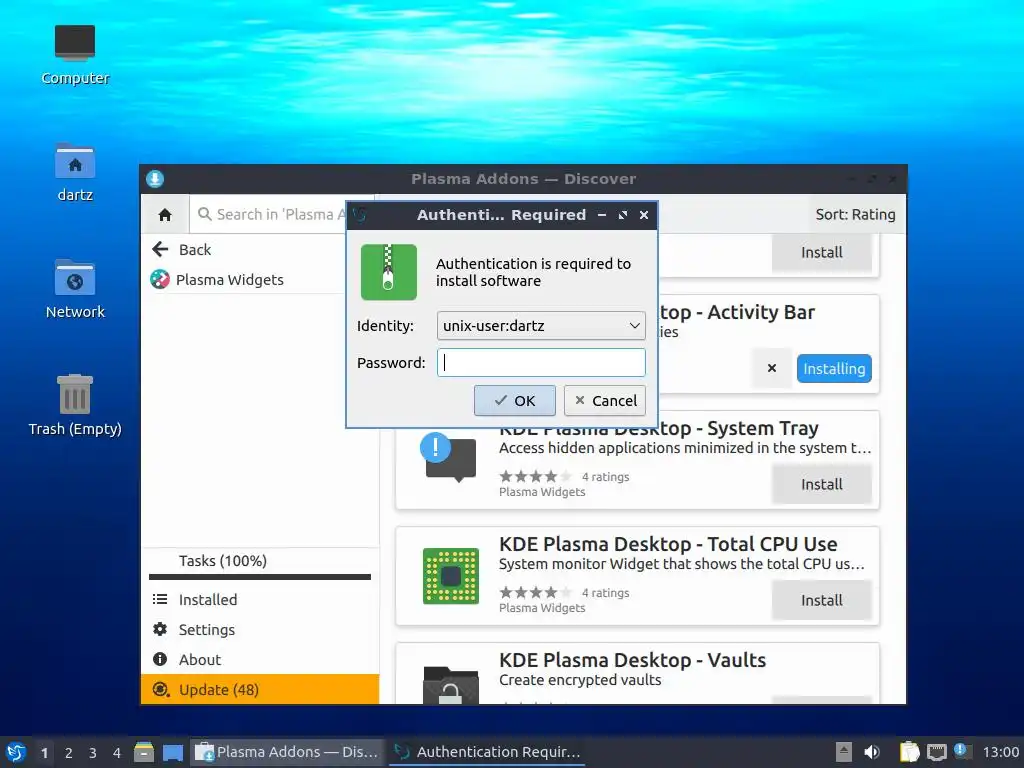Open the Installed list in sidebar
This screenshot has width=1024, height=768.
pos(260,600)
